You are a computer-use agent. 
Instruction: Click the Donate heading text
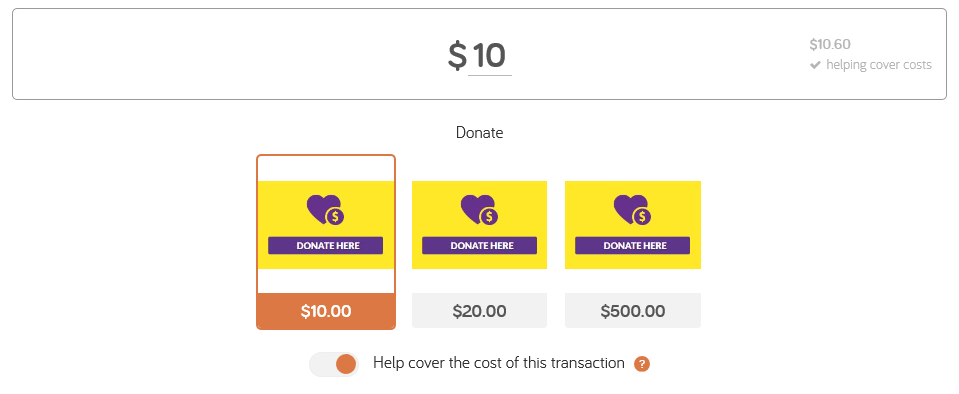tap(480, 133)
